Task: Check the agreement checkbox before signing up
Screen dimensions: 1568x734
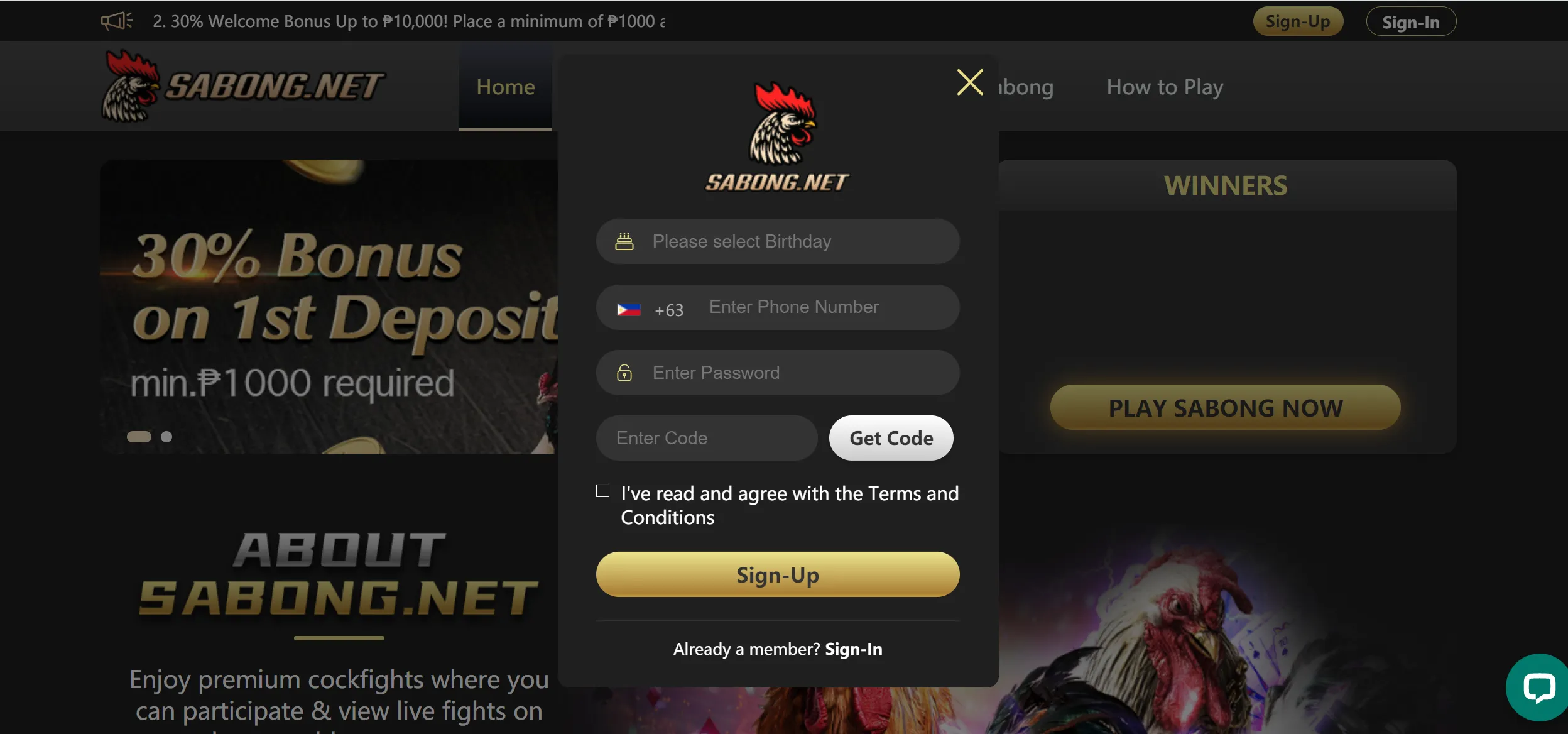Action: pos(603,492)
